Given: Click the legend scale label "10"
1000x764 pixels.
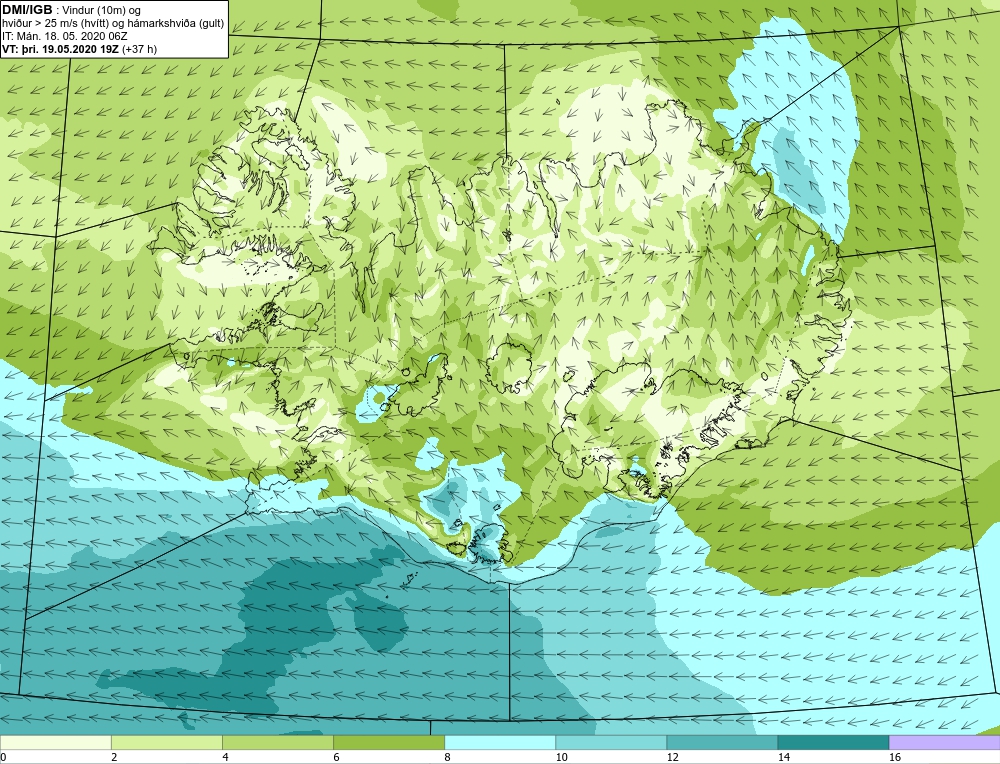Looking at the screenshot, I should click(561, 757).
